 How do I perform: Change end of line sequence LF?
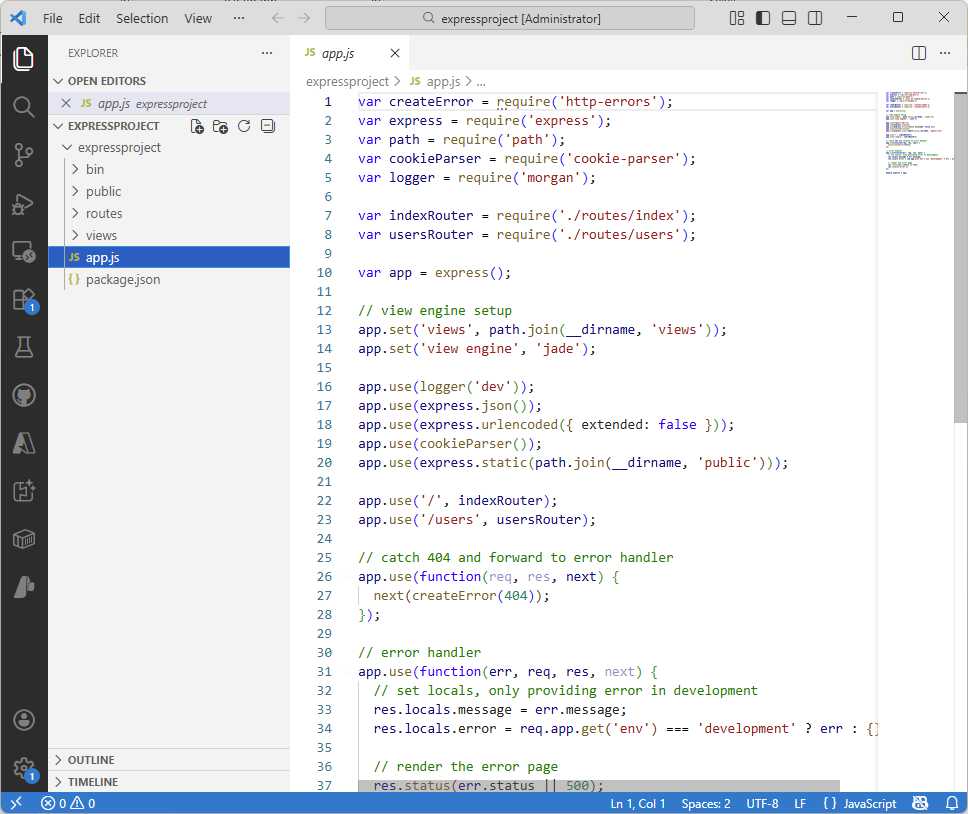tap(800, 803)
